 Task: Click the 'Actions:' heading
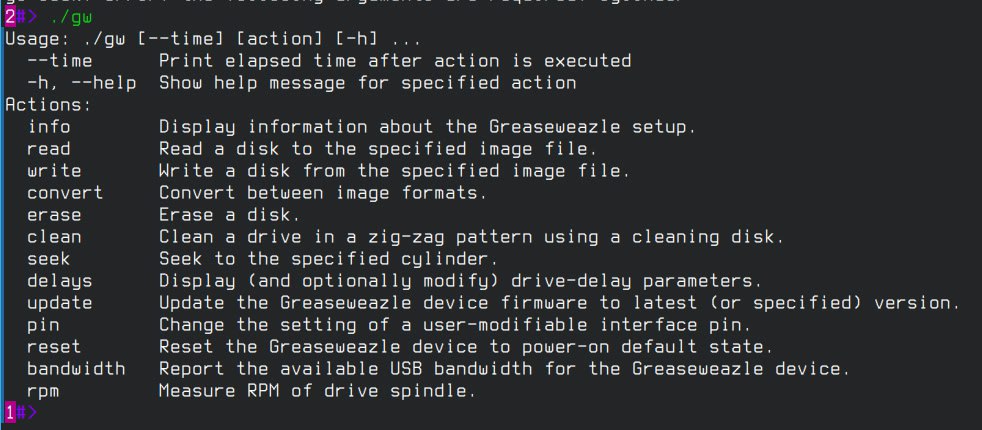click(48, 105)
